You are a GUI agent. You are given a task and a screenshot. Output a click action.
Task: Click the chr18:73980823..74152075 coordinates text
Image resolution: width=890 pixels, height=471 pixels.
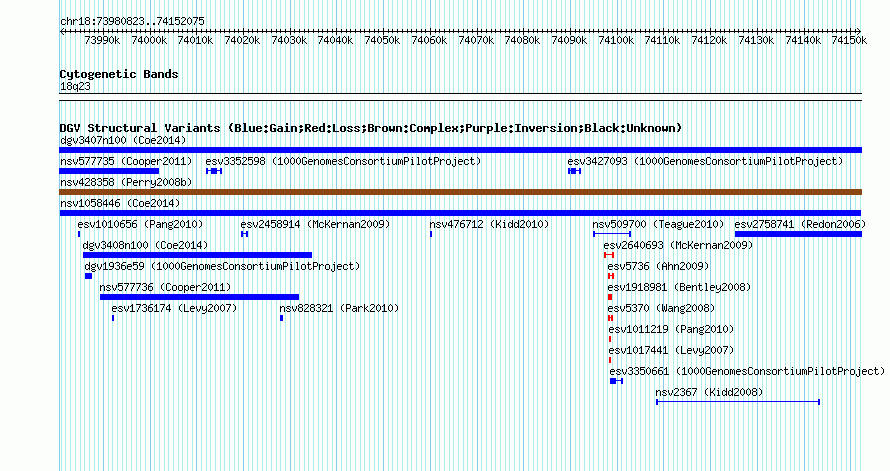coord(132,21)
